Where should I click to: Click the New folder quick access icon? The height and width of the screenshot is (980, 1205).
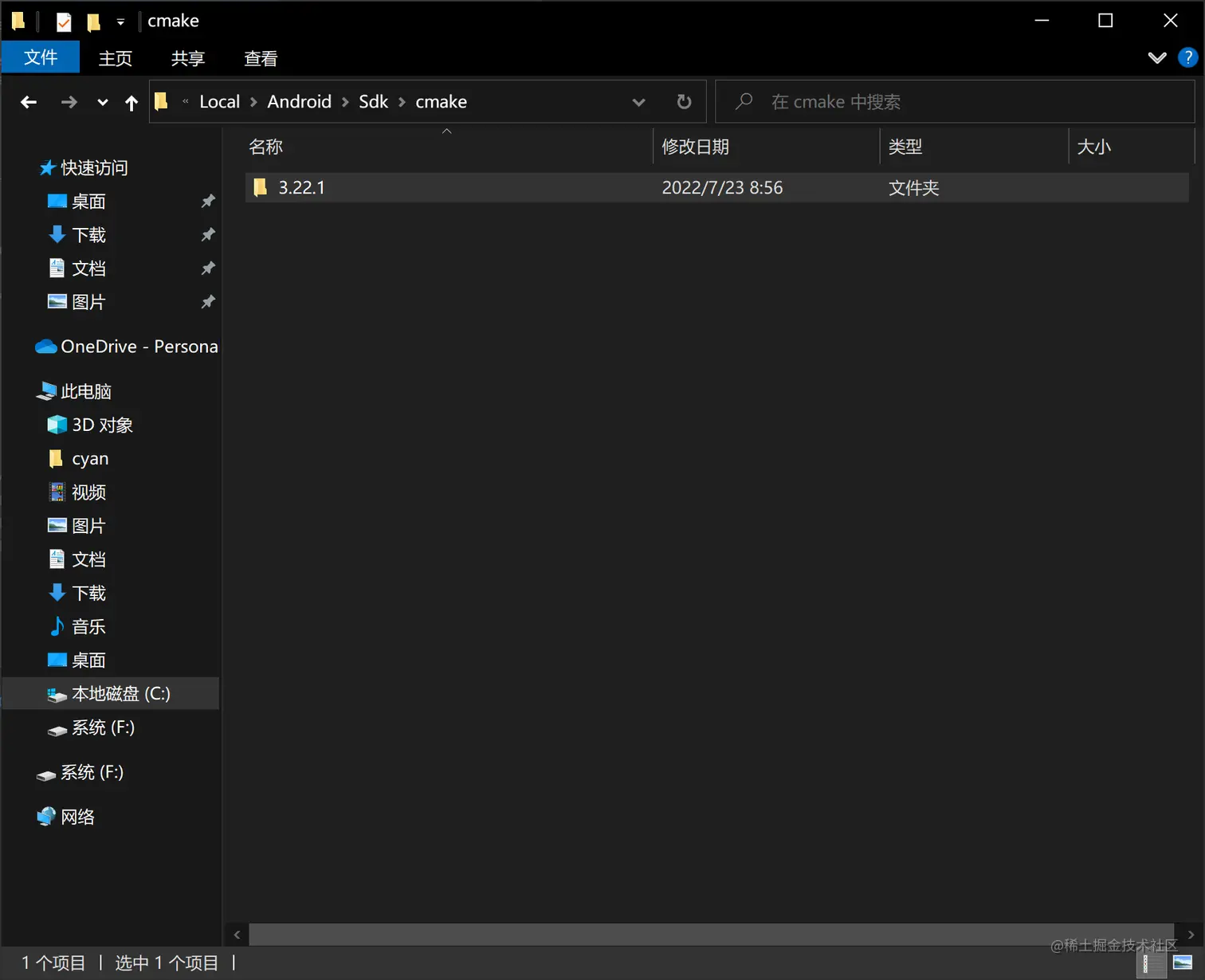(94, 22)
